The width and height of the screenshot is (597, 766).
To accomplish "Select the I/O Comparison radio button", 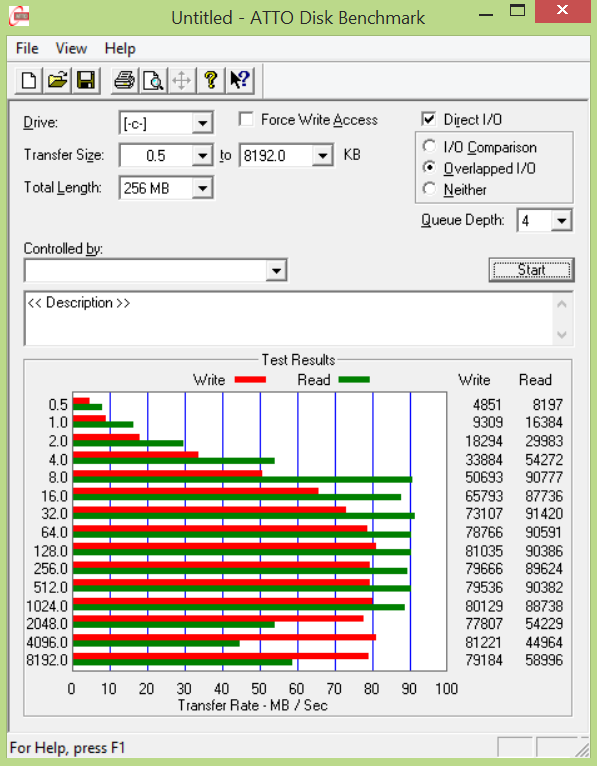I will 429,146.
